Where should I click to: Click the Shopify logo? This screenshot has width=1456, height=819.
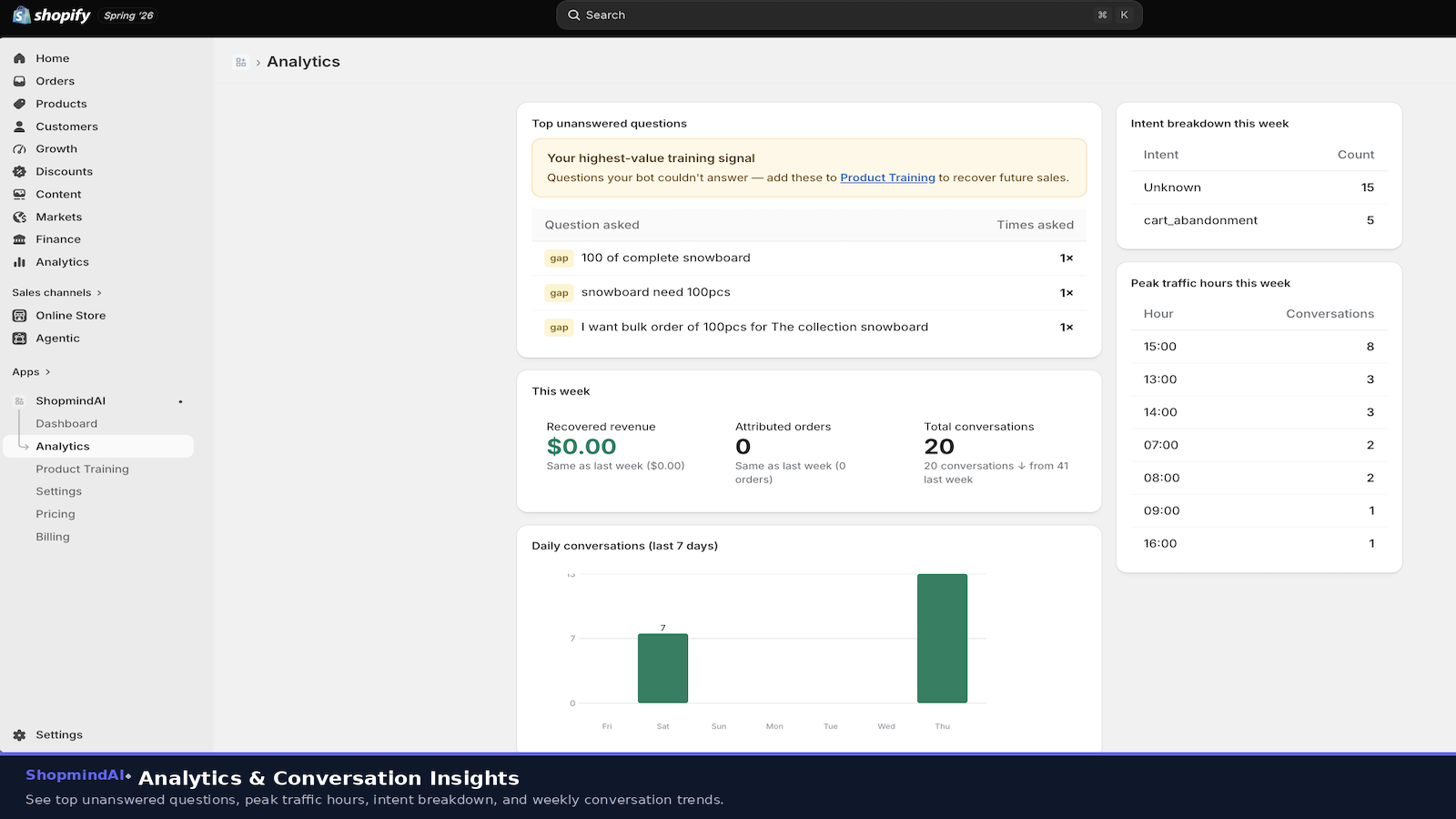coord(51,15)
